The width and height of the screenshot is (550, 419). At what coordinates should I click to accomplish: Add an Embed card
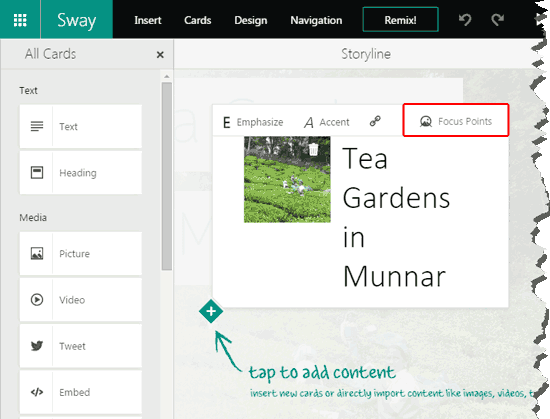pos(81,392)
